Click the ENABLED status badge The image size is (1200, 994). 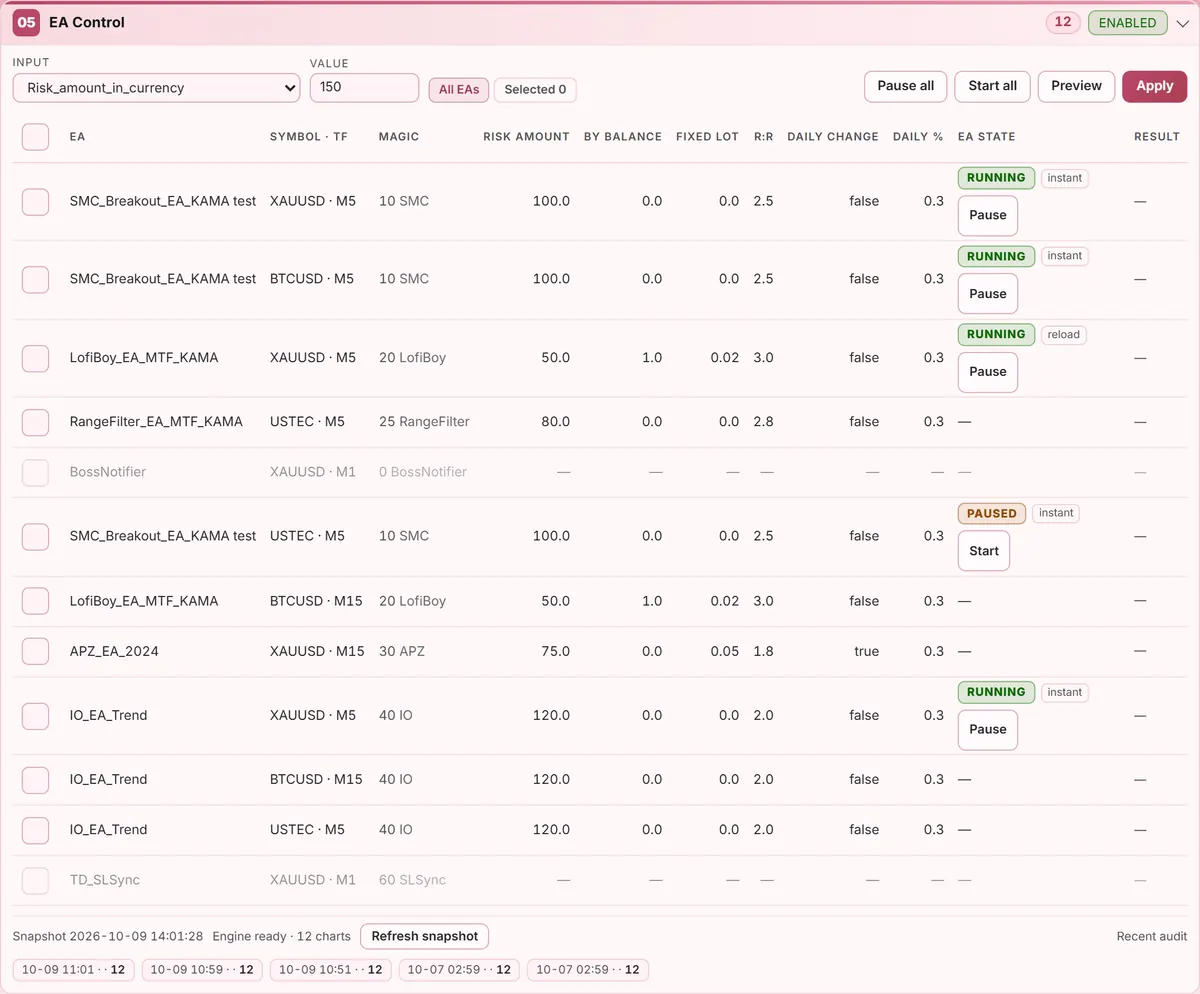[x=1127, y=23]
